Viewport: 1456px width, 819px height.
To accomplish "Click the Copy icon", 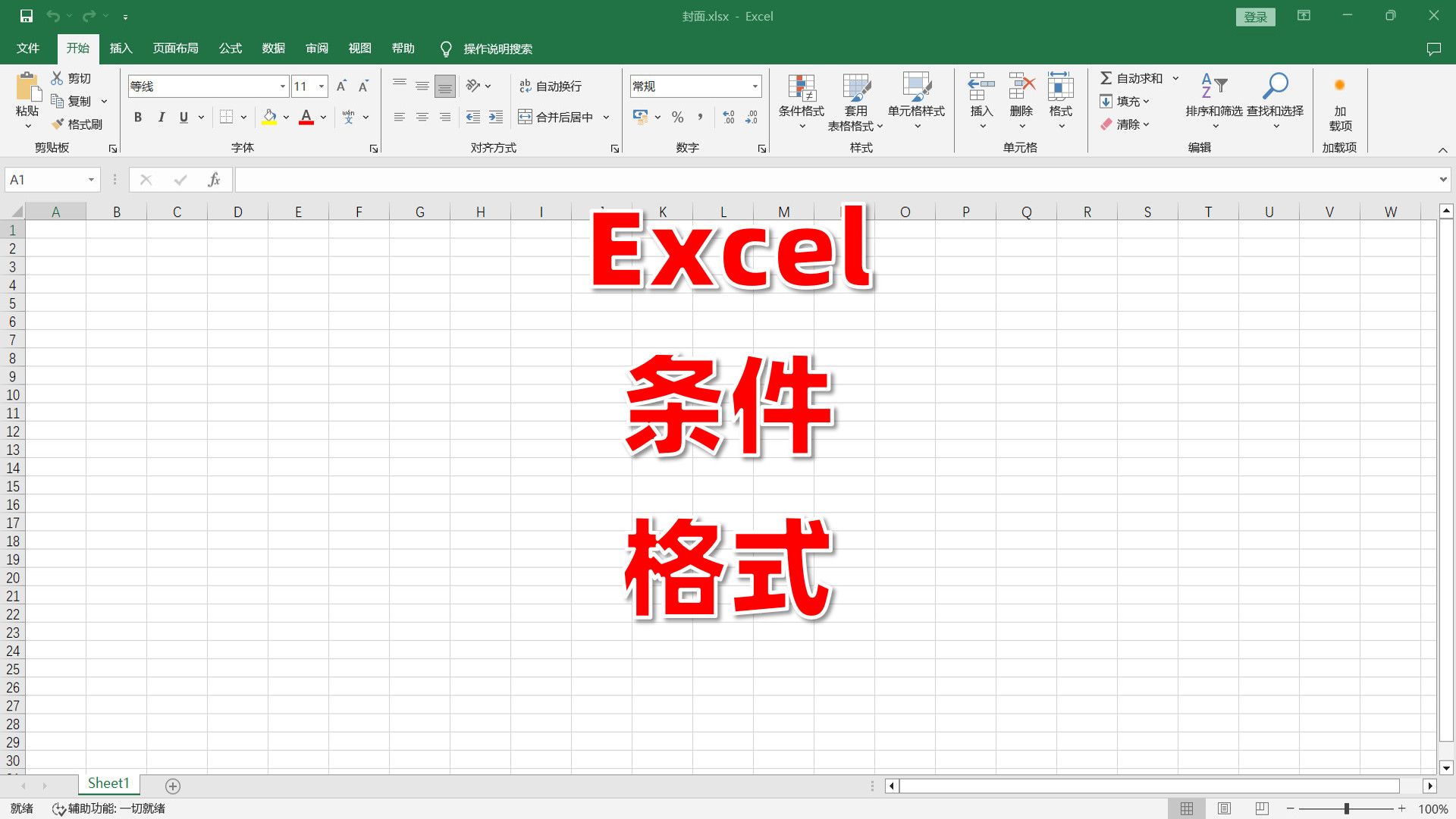I will click(57, 101).
